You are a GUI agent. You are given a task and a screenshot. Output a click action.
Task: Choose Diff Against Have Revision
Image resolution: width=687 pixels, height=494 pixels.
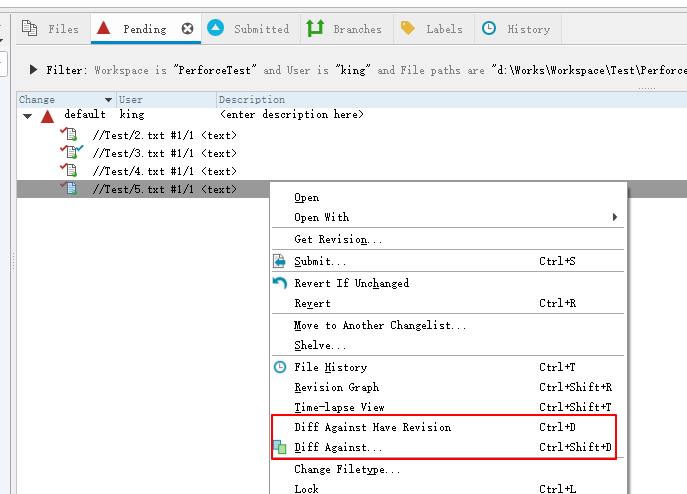click(372, 427)
